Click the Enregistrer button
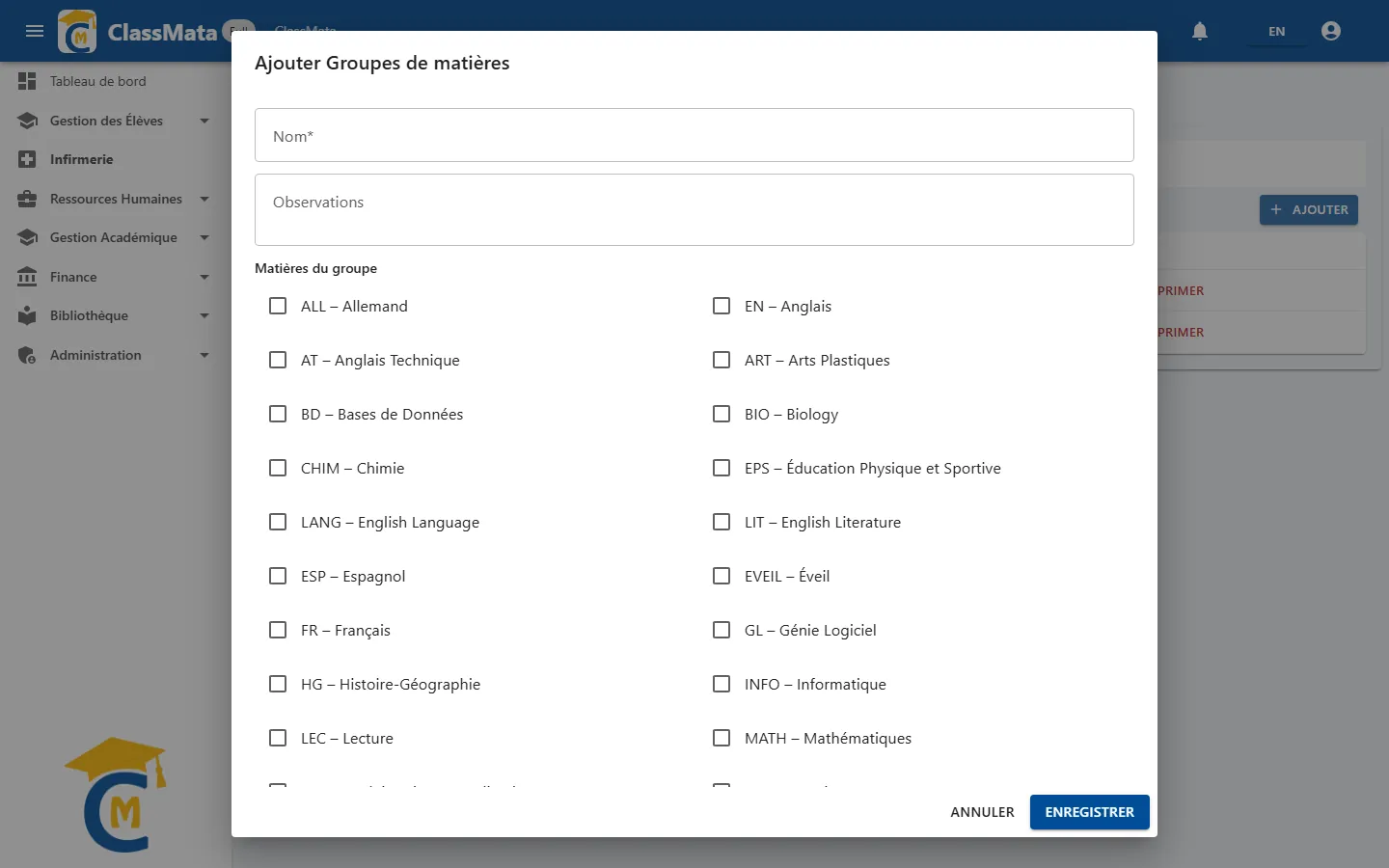 pyautogui.click(x=1090, y=812)
